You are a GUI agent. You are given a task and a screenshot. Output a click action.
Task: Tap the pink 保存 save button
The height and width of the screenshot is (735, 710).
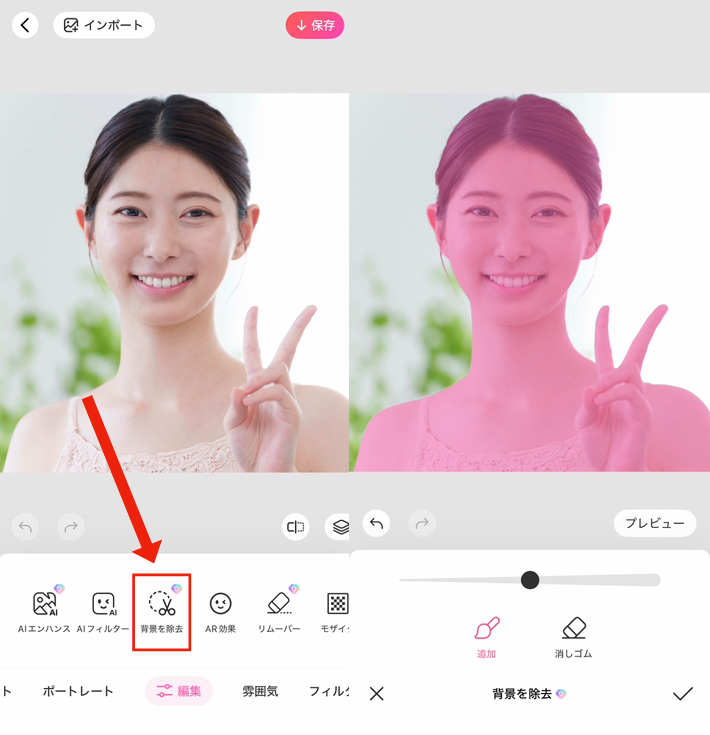315,25
